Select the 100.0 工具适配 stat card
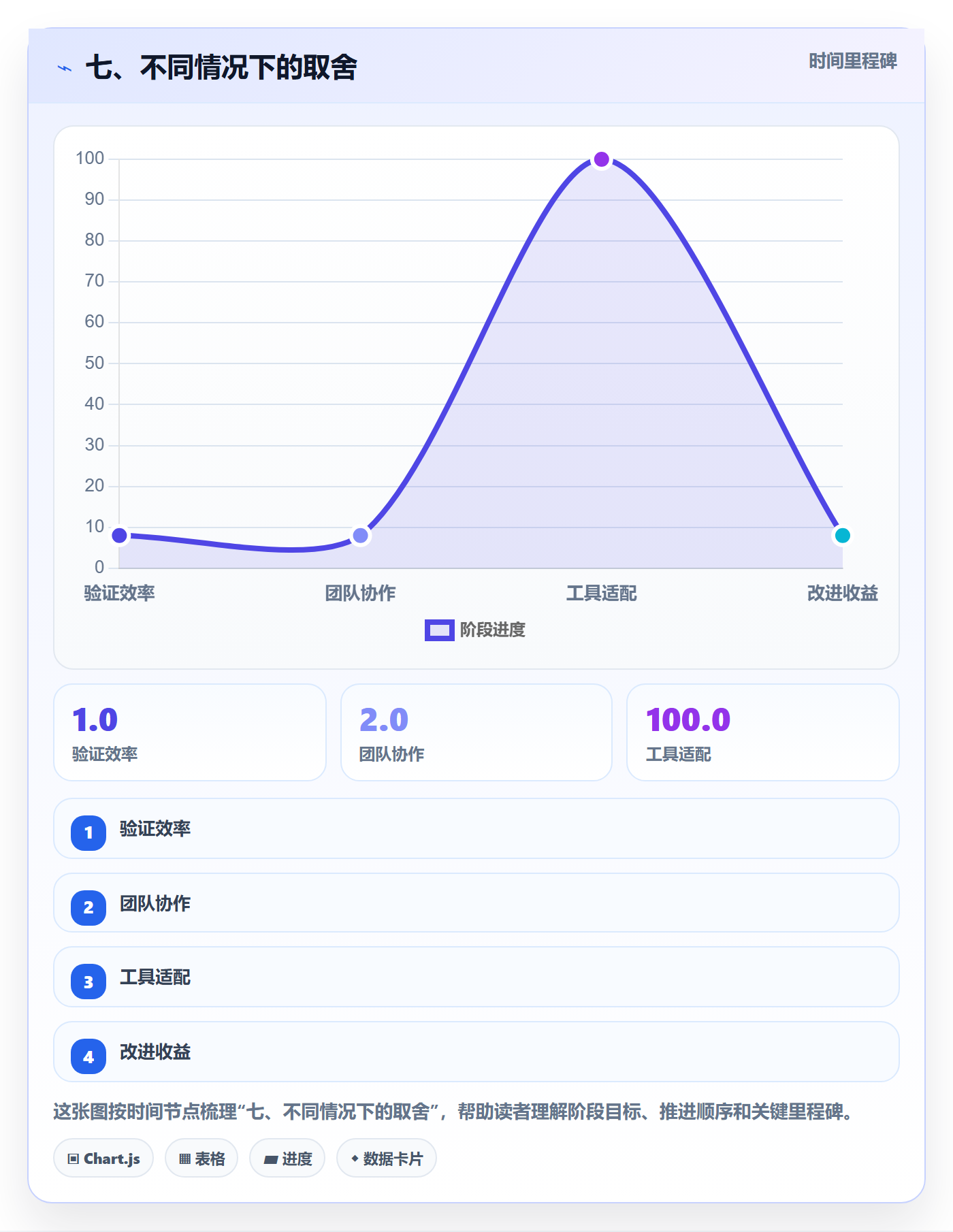The width and height of the screenshot is (953, 1232). (x=763, y=732)
